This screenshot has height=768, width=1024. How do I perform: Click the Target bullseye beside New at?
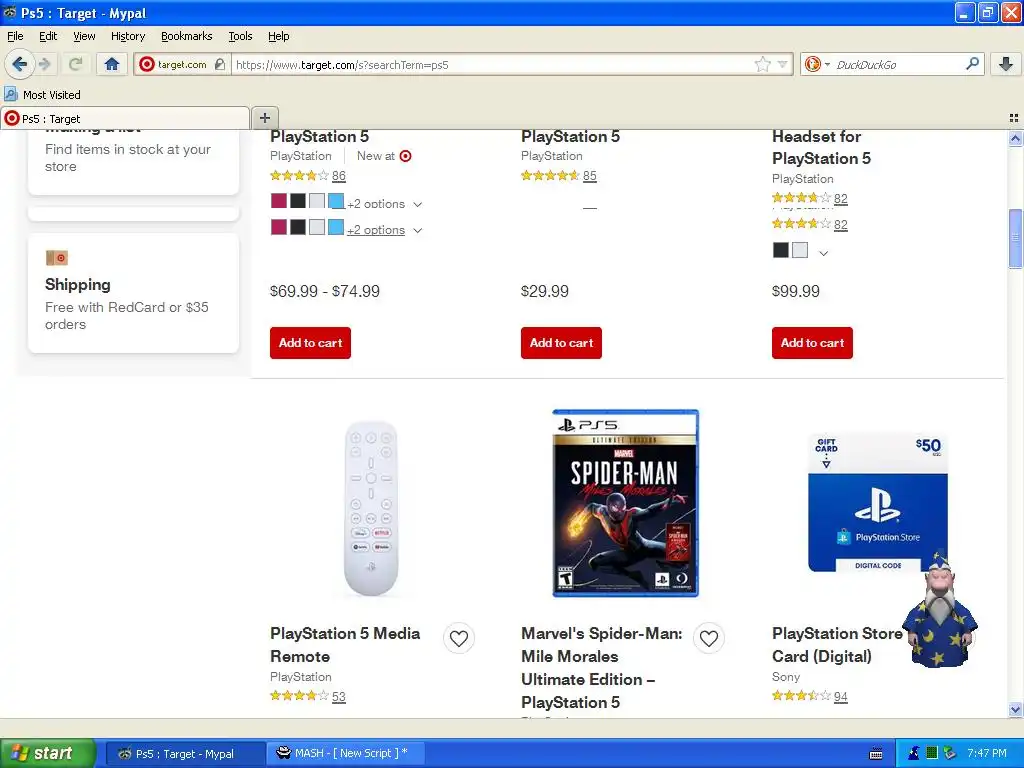(406, 156)
